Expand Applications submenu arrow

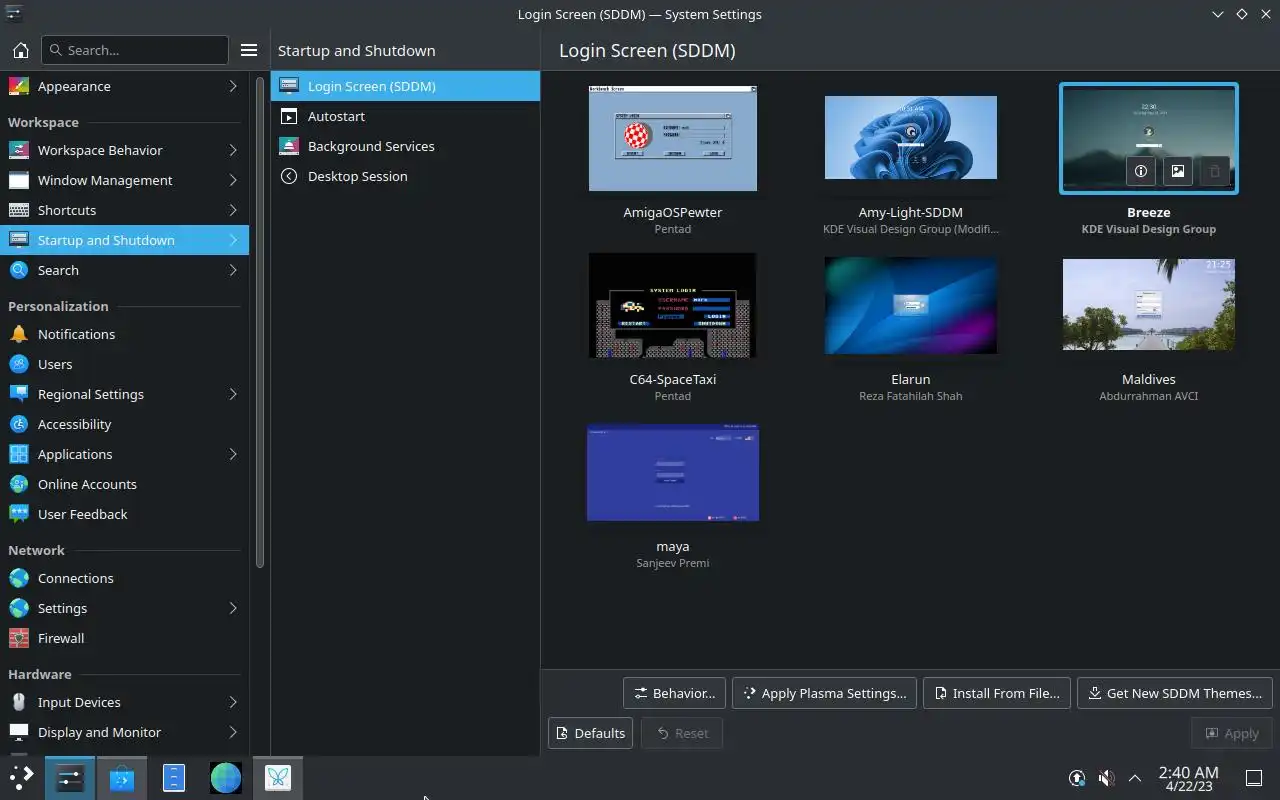233,454
